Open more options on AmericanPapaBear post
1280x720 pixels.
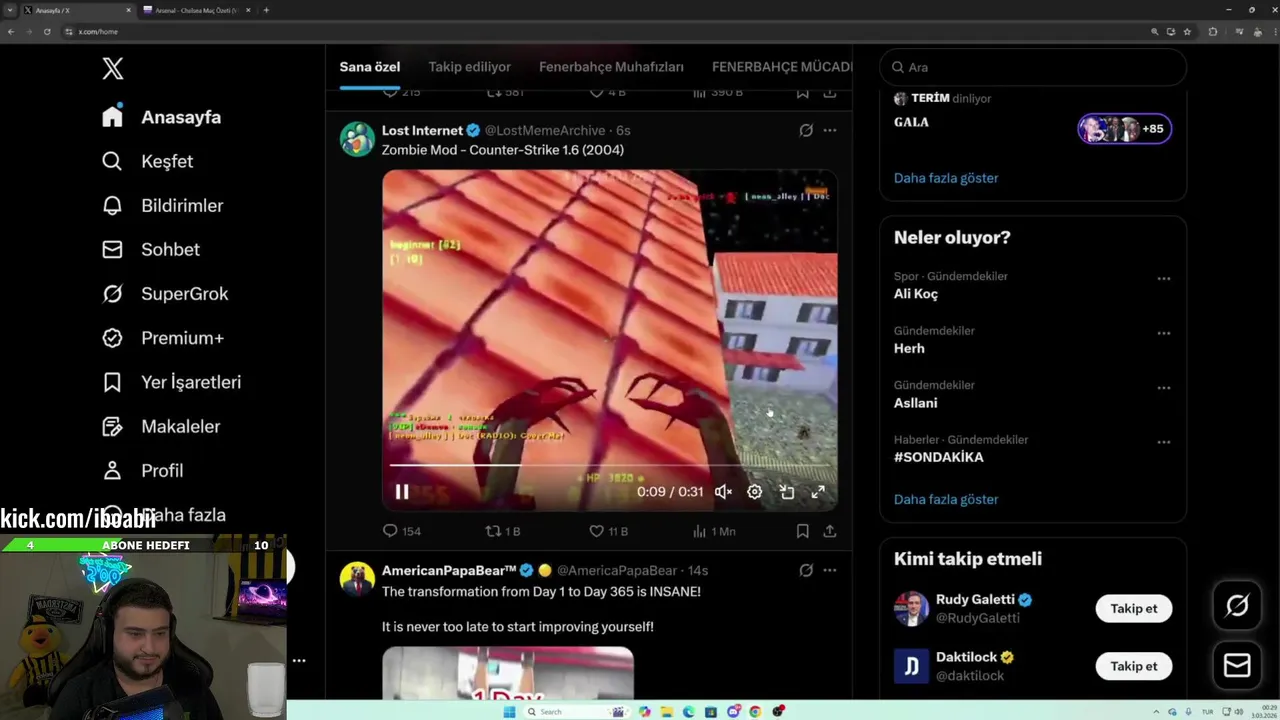point(829,570)
